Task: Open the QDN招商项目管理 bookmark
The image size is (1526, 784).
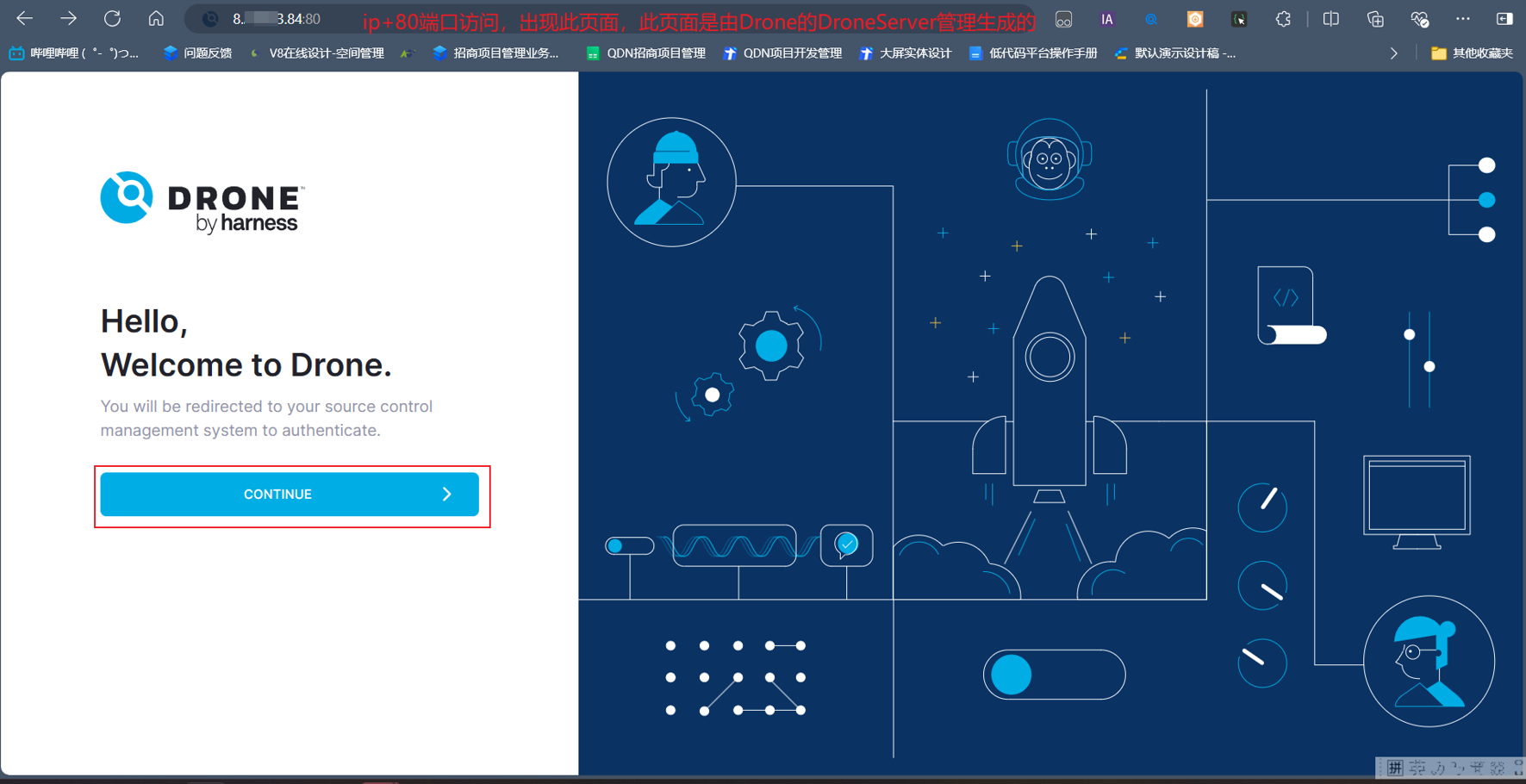Action: pyautogui.click(x=645, y=53)
